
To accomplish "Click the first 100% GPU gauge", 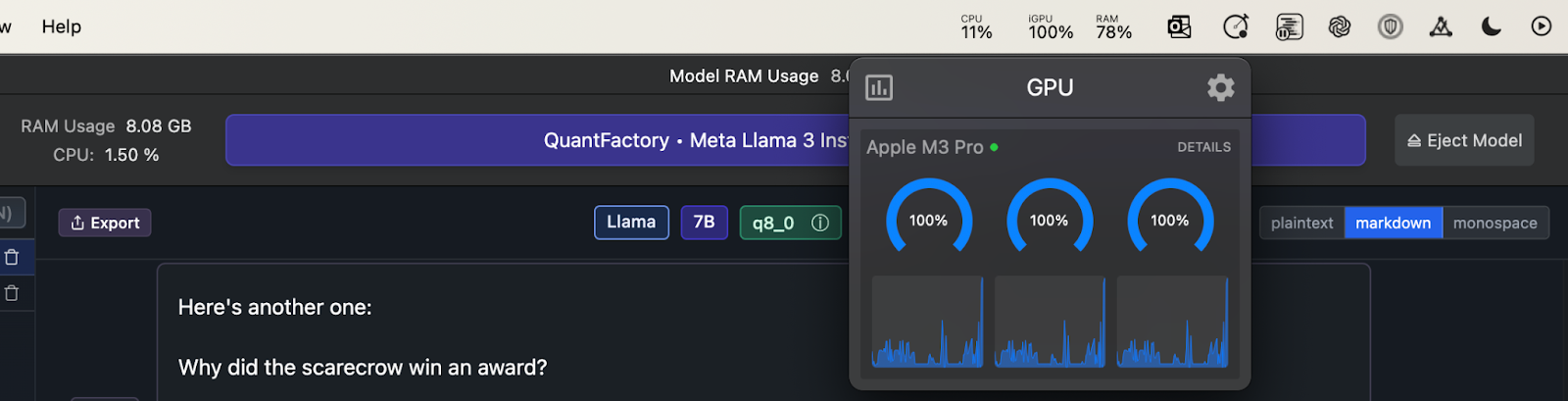I will tap(928, 218).
